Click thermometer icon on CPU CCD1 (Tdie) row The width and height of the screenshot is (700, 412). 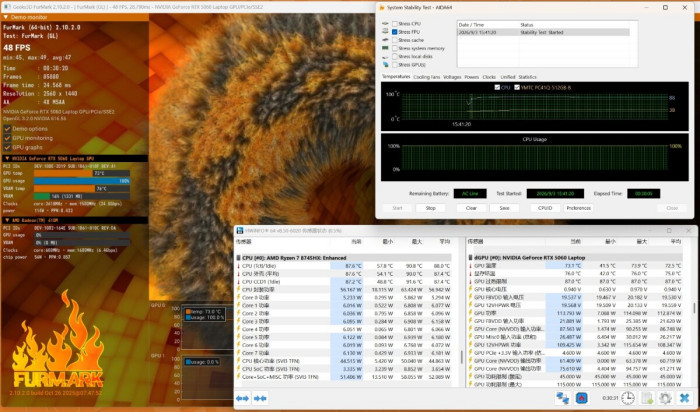tap(238, 282)
